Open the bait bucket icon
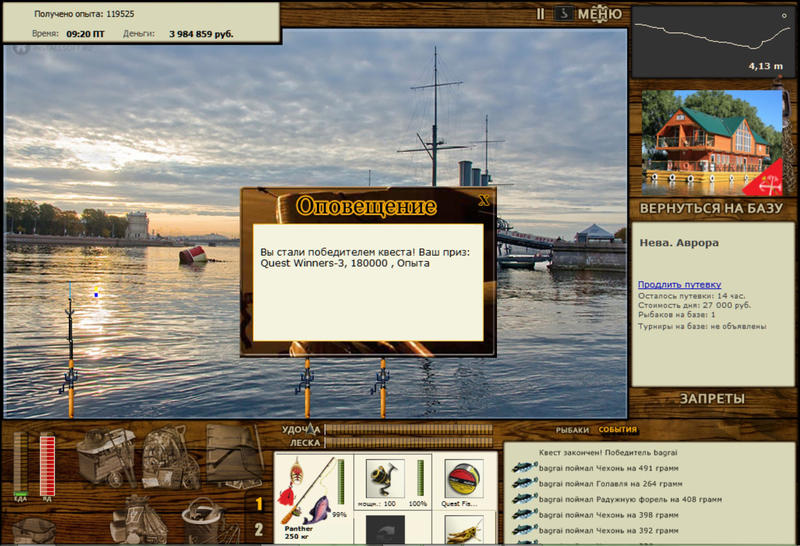The height and width of the screenshot is (546, 800). coord(208,520)
